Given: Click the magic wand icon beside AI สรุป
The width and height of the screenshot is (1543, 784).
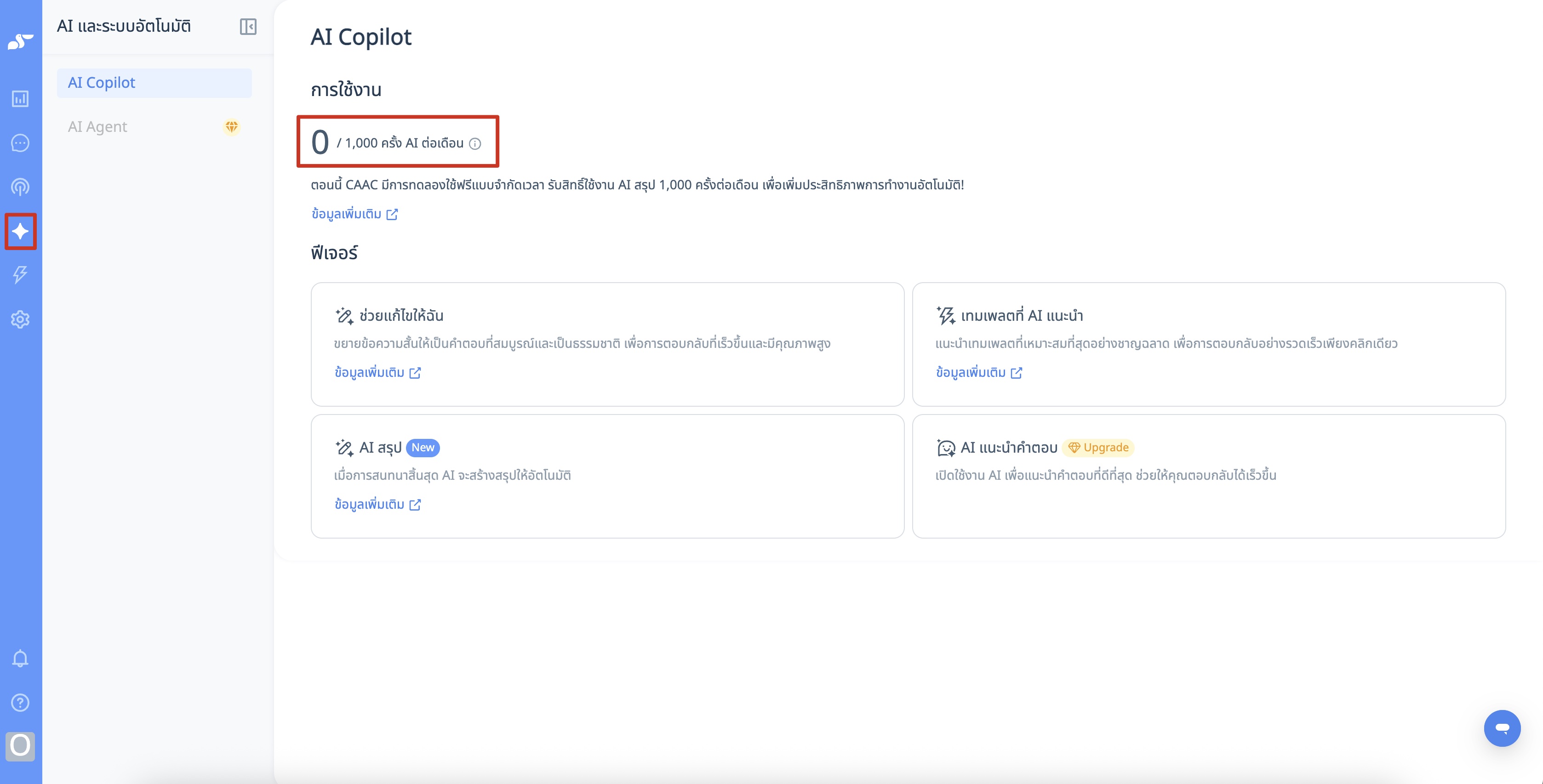Looking at the screenshot, I should coord(344,448).
